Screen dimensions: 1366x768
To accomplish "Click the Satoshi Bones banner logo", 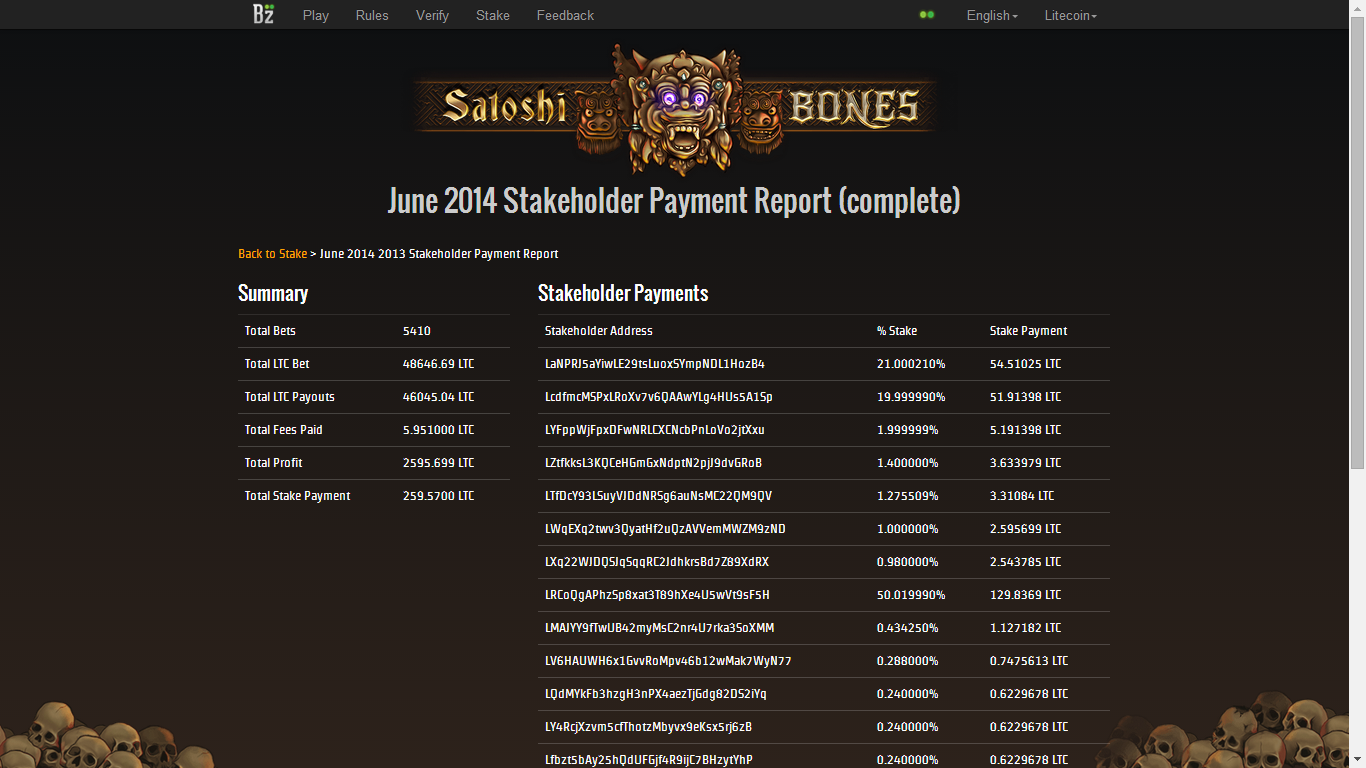I will pos(675,108).
